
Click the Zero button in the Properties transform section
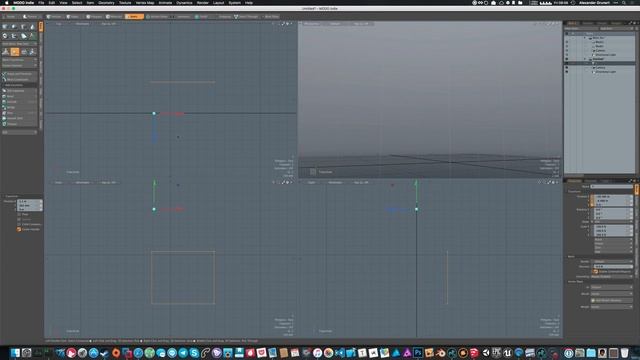pyautogui.click(x=613, y=248)
